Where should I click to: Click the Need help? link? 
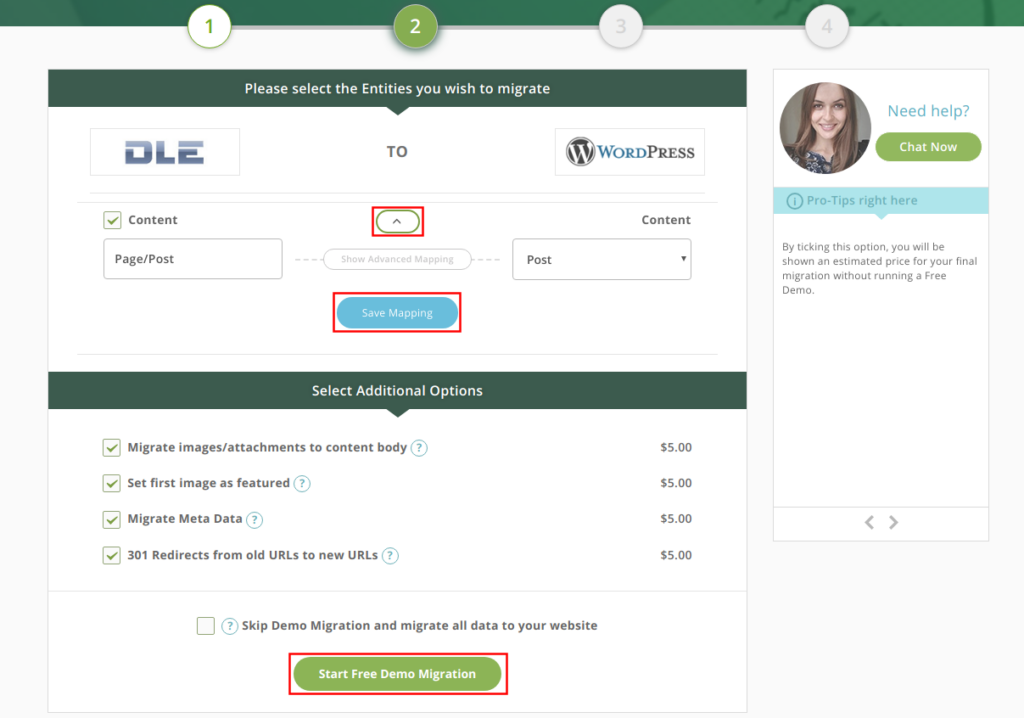[x=928, y=111]
